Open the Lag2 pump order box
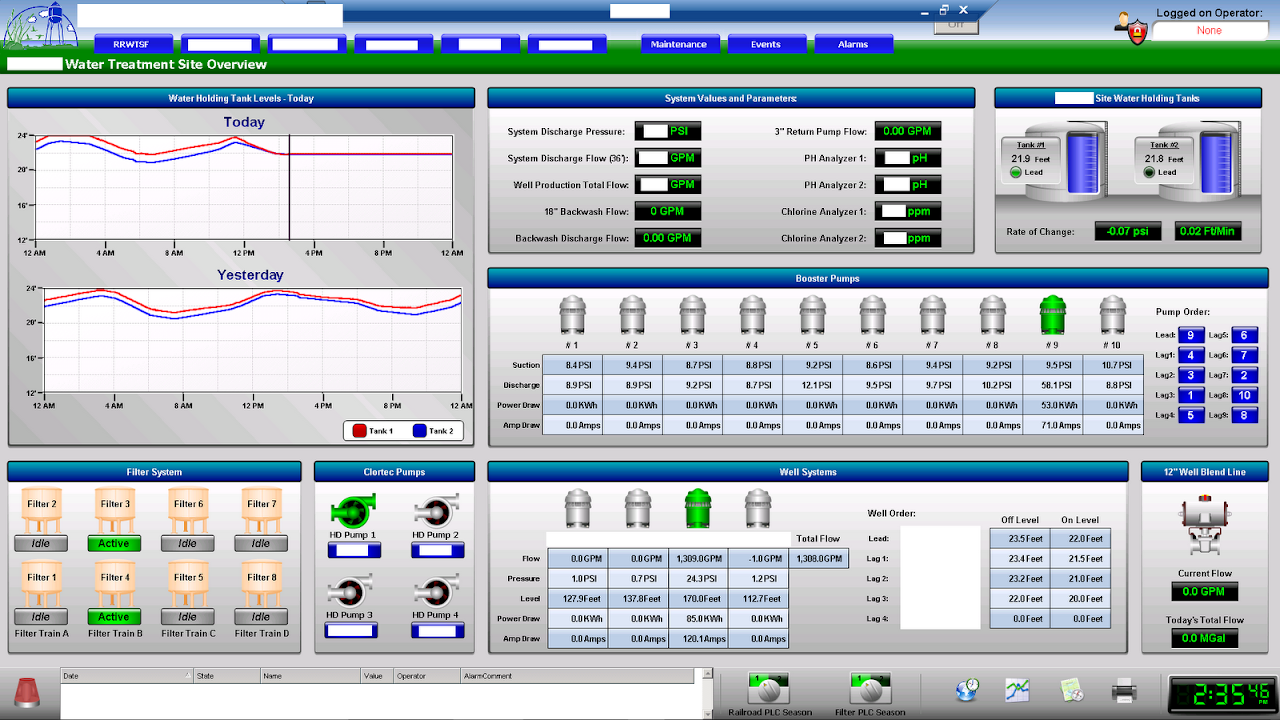Image resolution: width=1280 pixels, height=720 pixels. pyautogui.click(x=1191, y=375)
